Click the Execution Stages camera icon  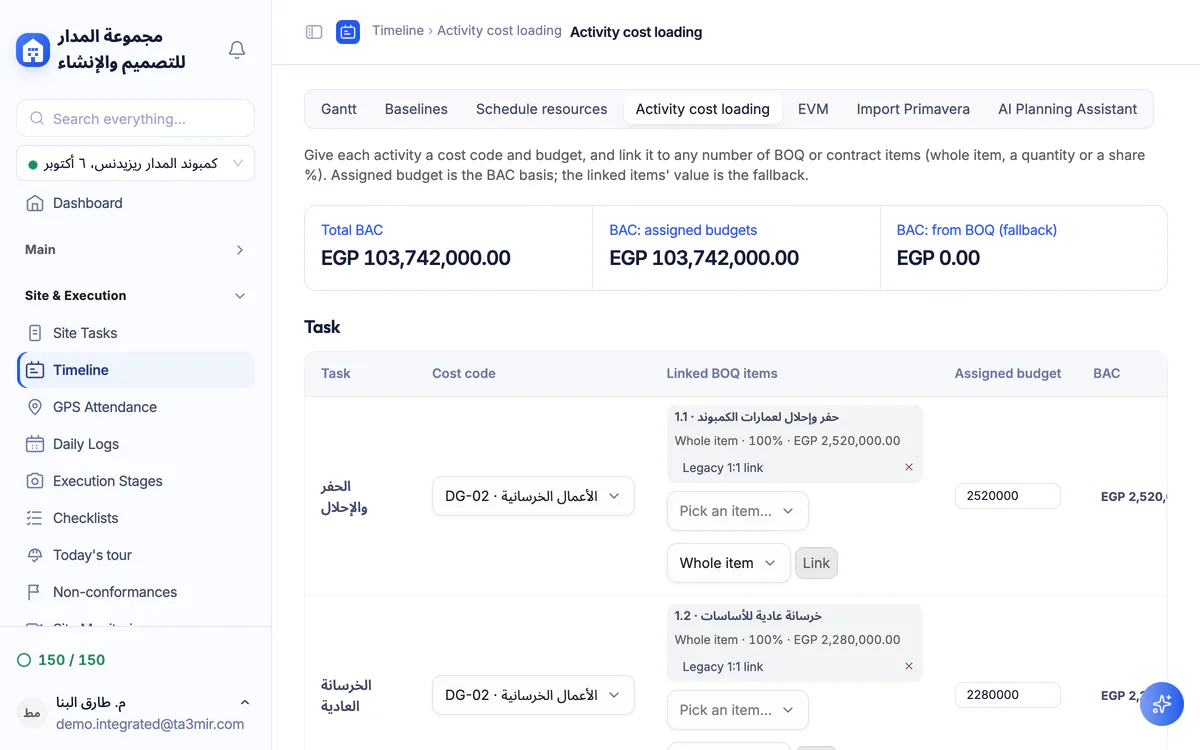coord(35,481)
